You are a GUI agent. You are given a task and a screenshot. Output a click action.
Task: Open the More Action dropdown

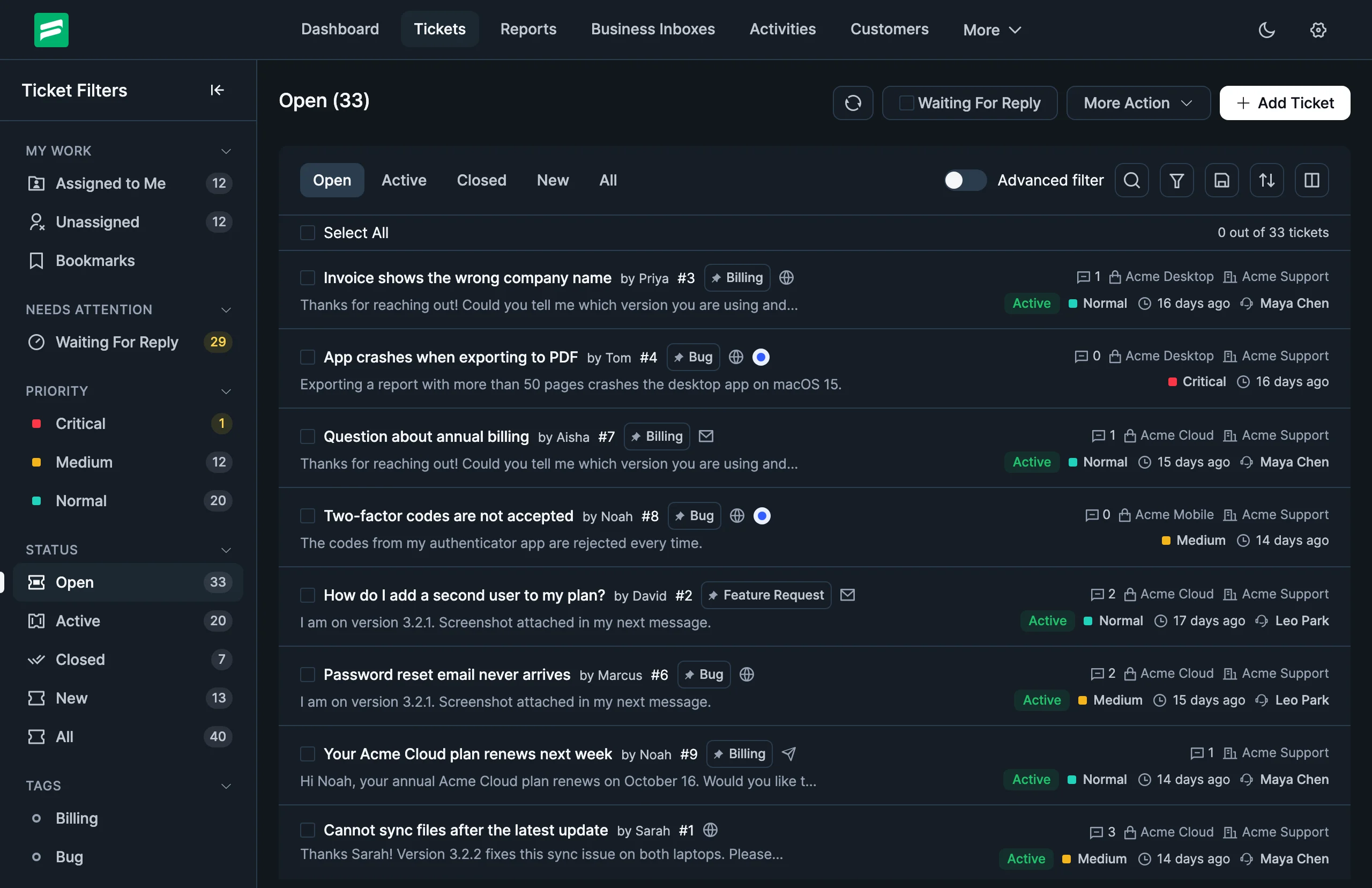tap(1138, 103)
